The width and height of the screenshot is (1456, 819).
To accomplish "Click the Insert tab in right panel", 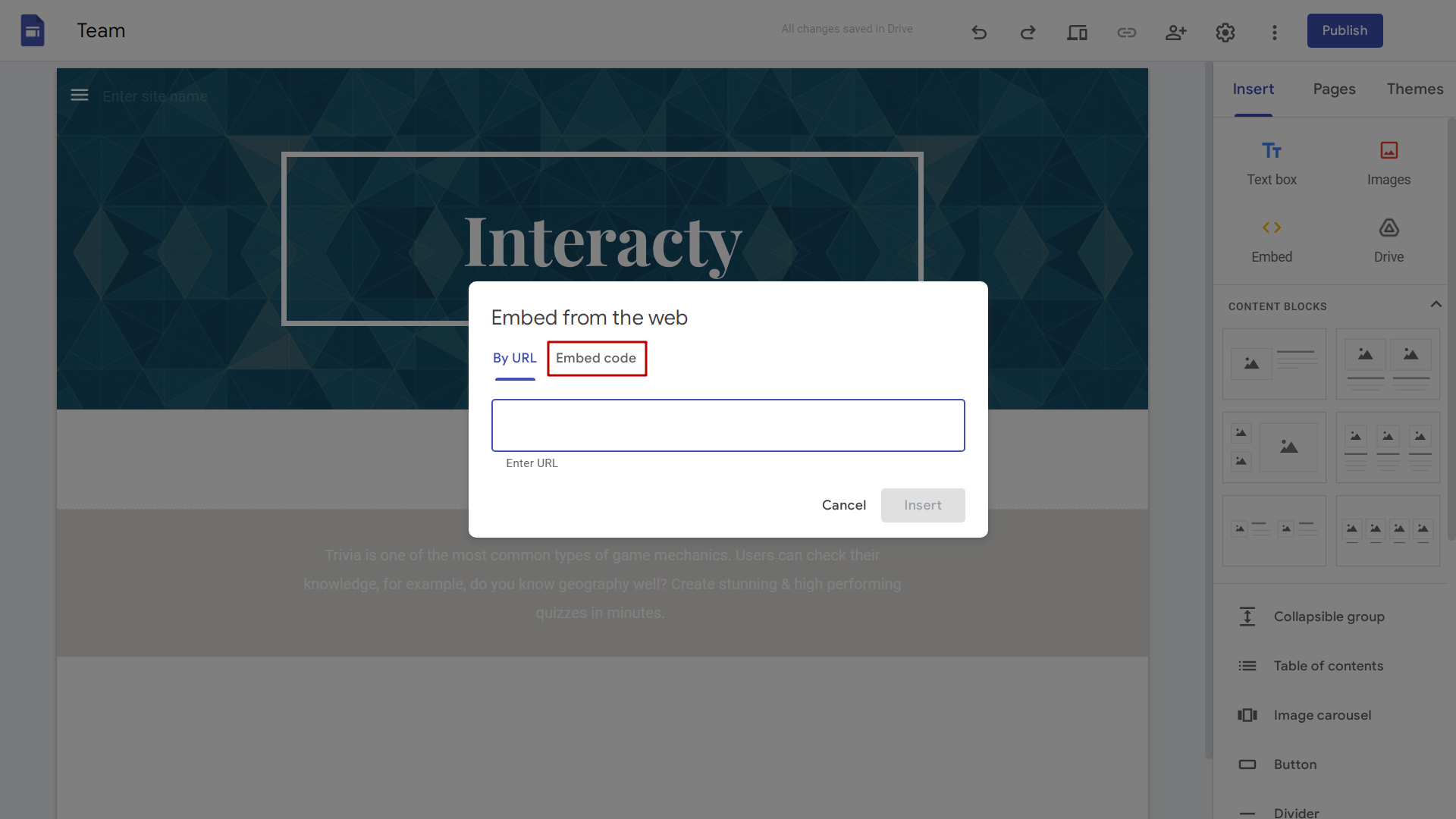I will click(x=1254, y=90).
